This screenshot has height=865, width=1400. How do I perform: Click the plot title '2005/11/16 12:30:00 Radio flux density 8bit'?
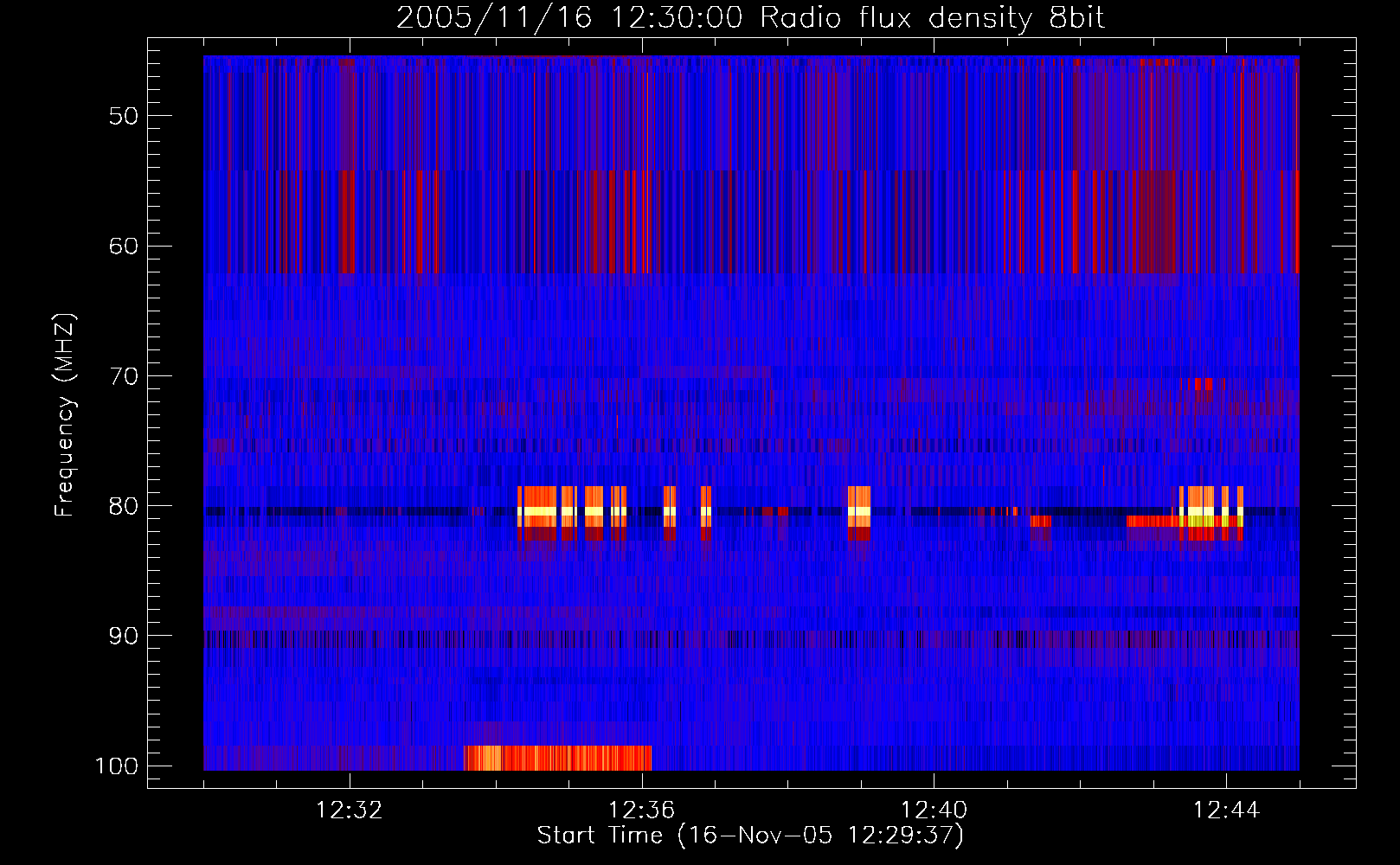[x=750, y=17]
